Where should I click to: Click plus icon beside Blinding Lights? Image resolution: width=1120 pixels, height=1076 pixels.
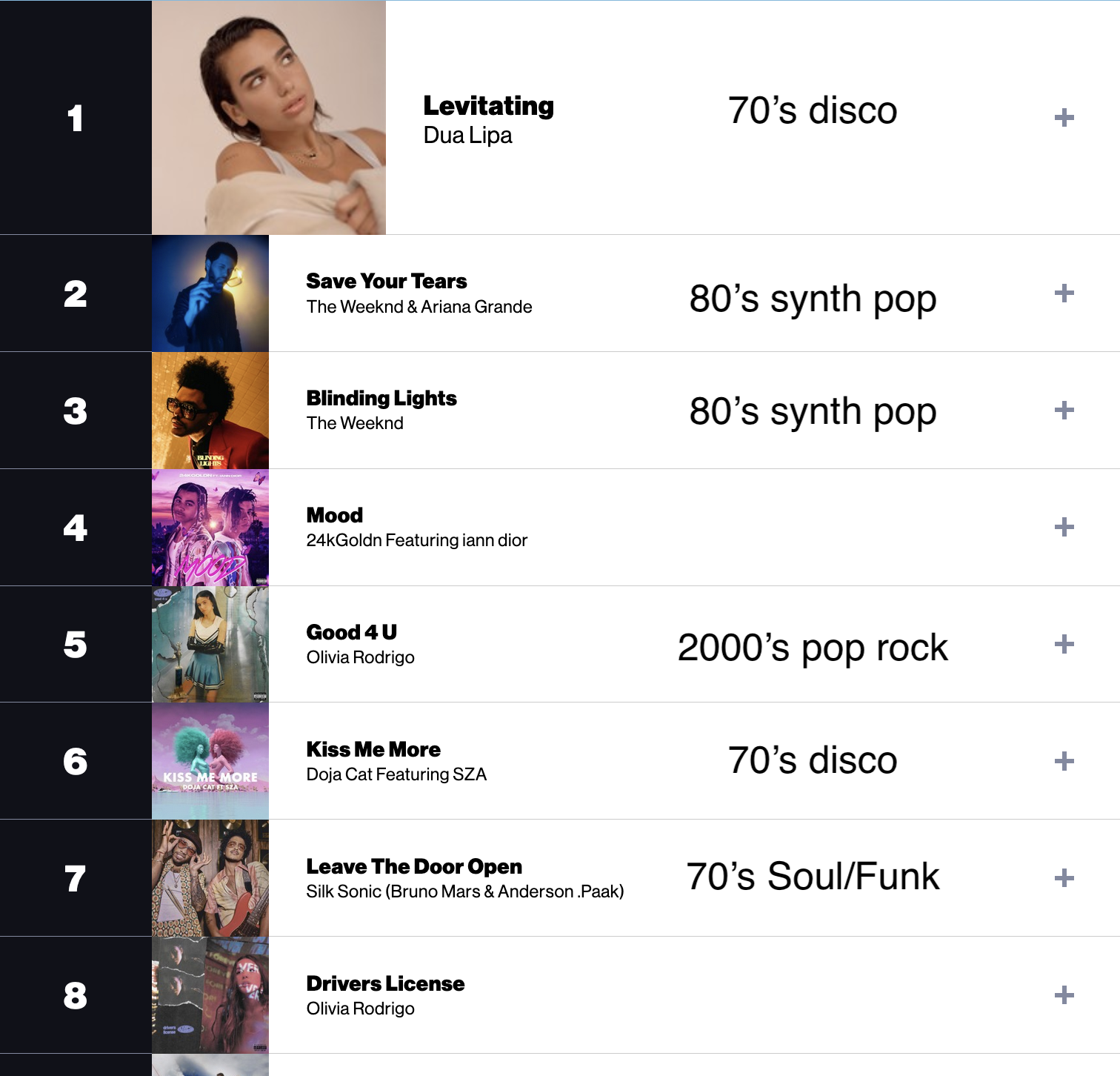[1064, 411]
